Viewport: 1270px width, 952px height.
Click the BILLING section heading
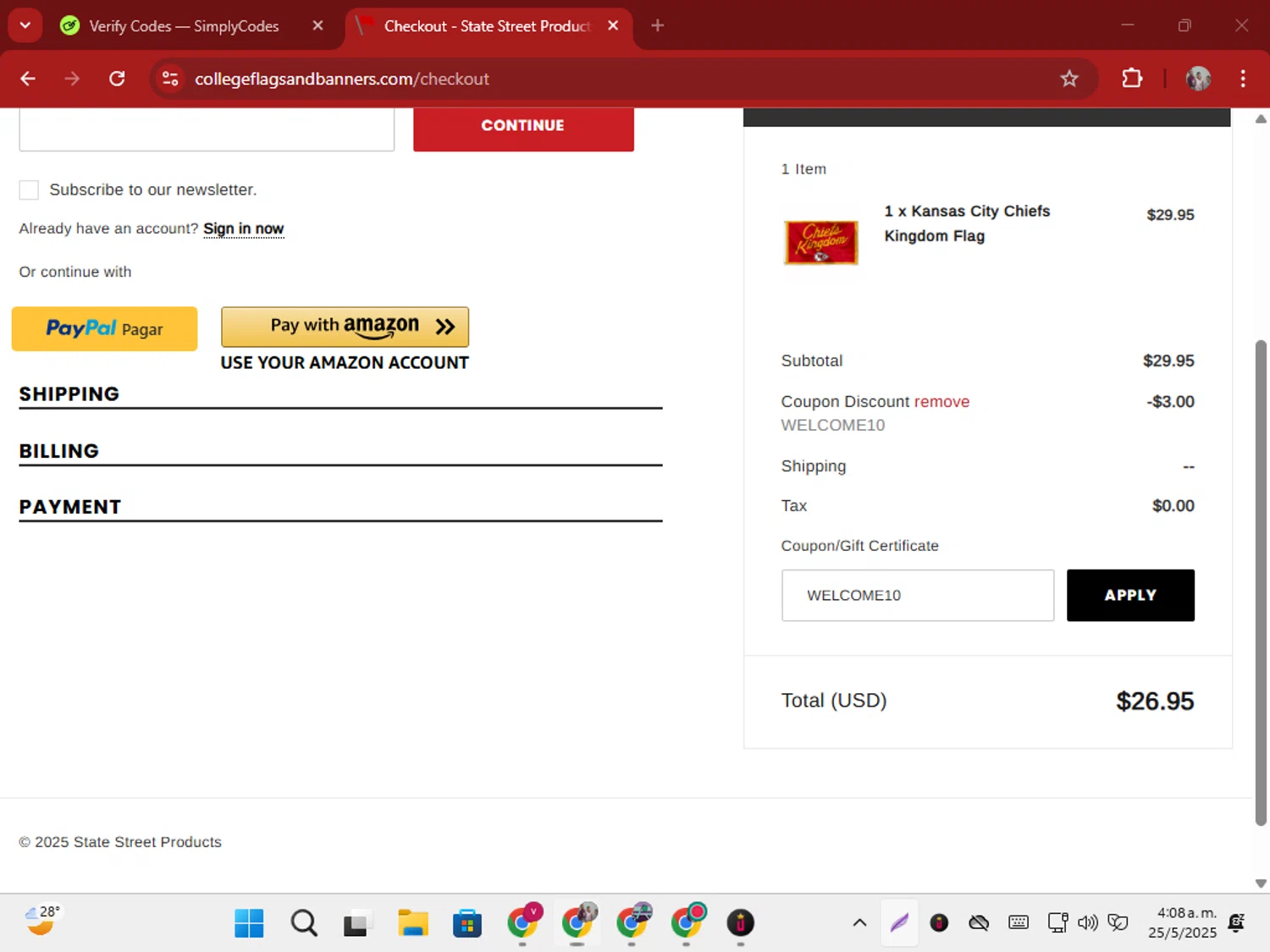(59, 451)
